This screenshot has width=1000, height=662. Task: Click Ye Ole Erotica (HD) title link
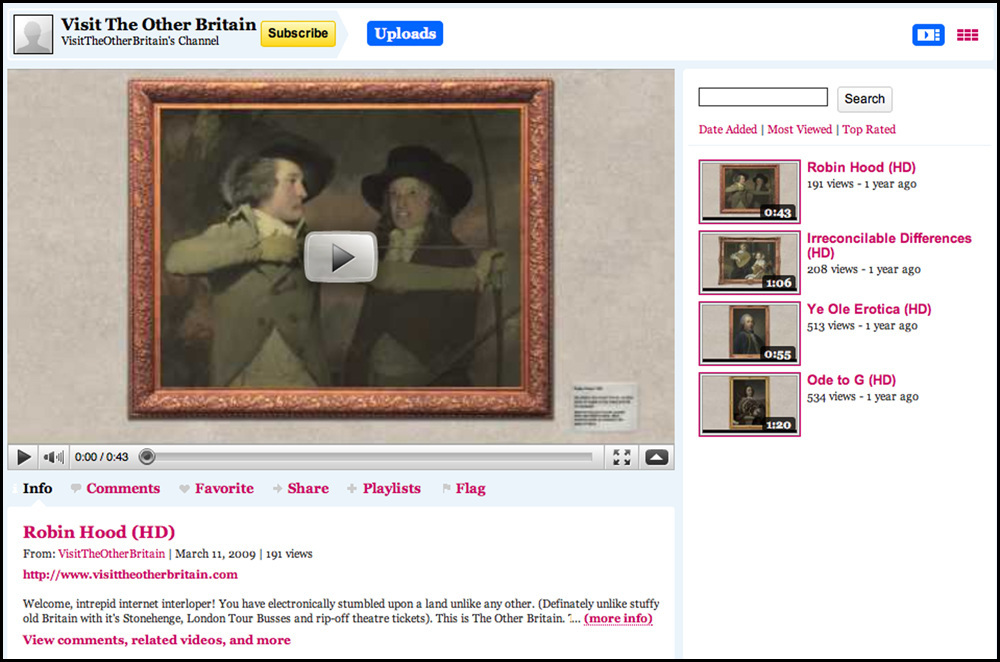[869, 309]
